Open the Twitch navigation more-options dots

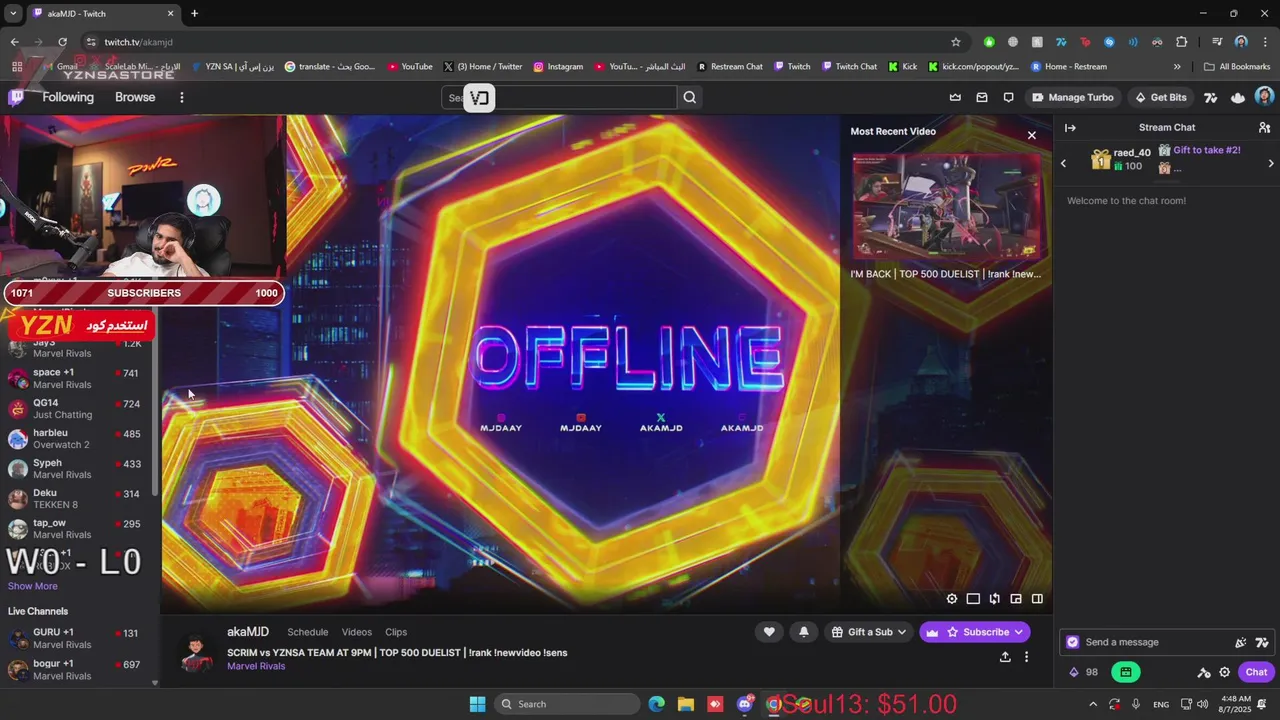181,97
